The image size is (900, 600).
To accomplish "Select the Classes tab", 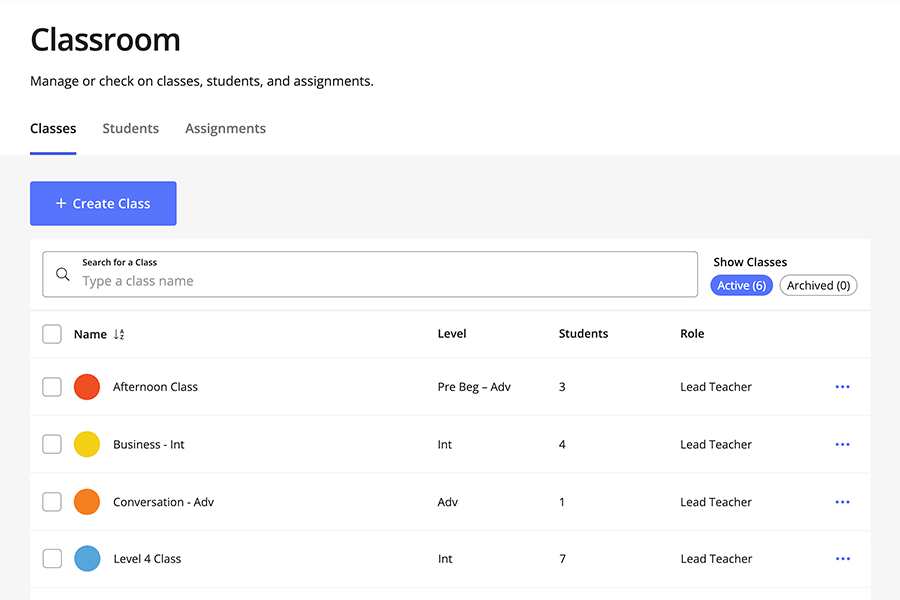I will [x=53, y=128].
